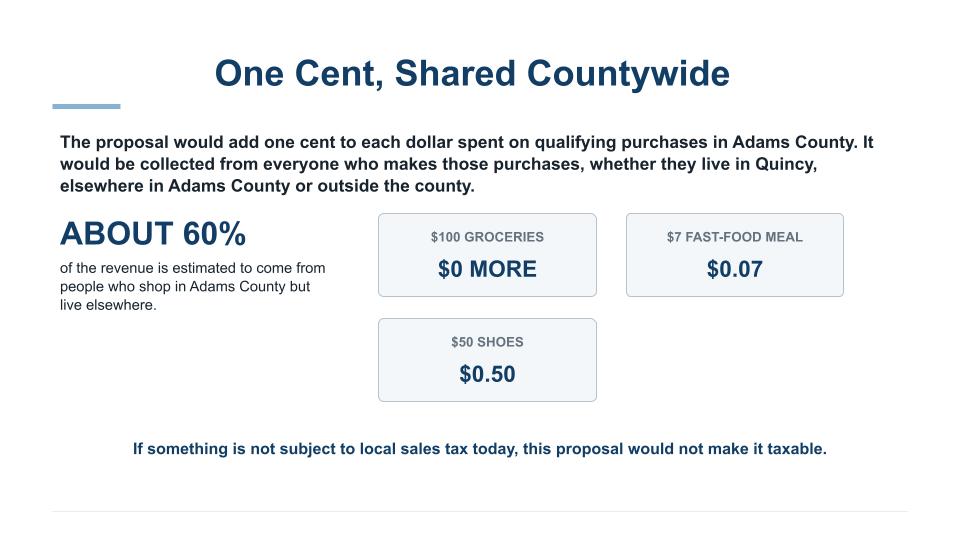The height and width of the screenshot is (540, 960).
Task: Click the revenue estimate explanation text
Action: point(192,287)
